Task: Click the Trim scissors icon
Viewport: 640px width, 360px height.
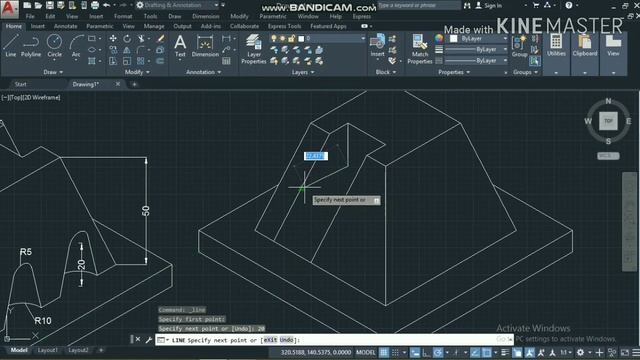Action: pos(141,38)
